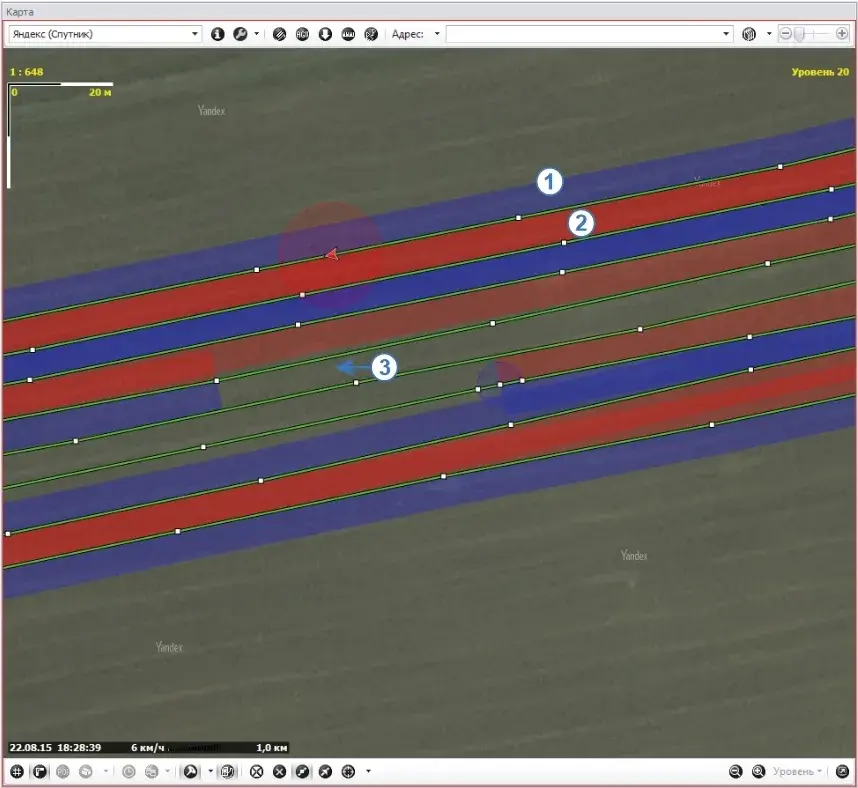Click the zoom in magnifier icon
858x788 pixels.
(759, 772)
